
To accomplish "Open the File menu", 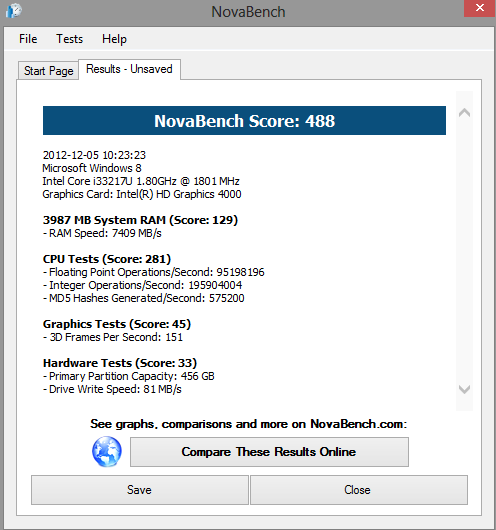I will click(28, 39).
